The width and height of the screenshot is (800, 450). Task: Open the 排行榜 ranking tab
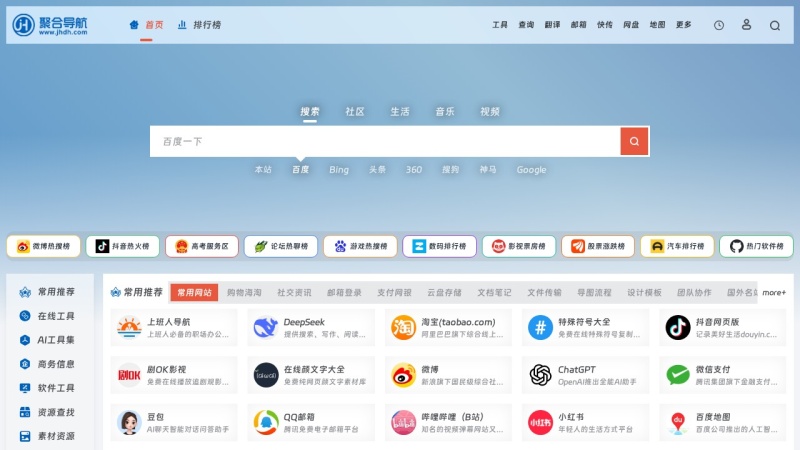click(x=199, y=24)
